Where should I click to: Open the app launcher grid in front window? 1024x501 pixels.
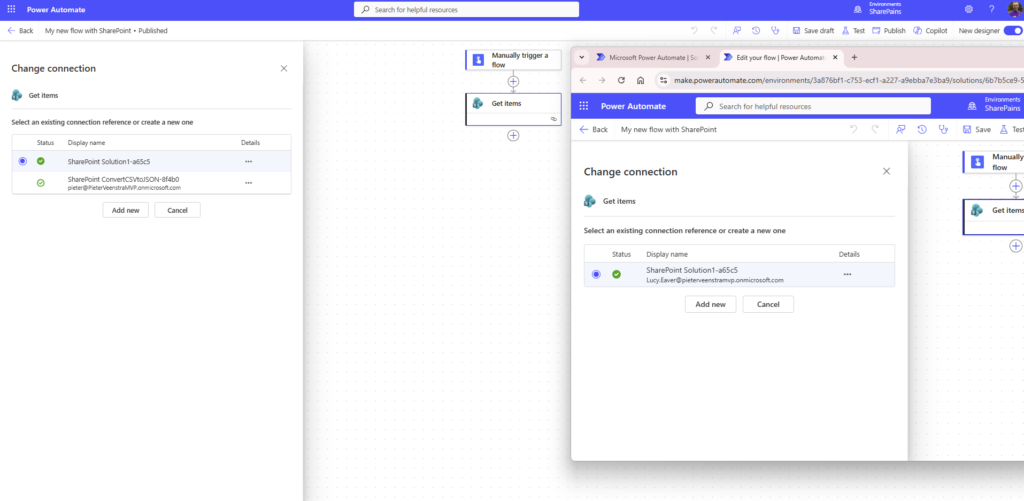[x=584, y=106]
